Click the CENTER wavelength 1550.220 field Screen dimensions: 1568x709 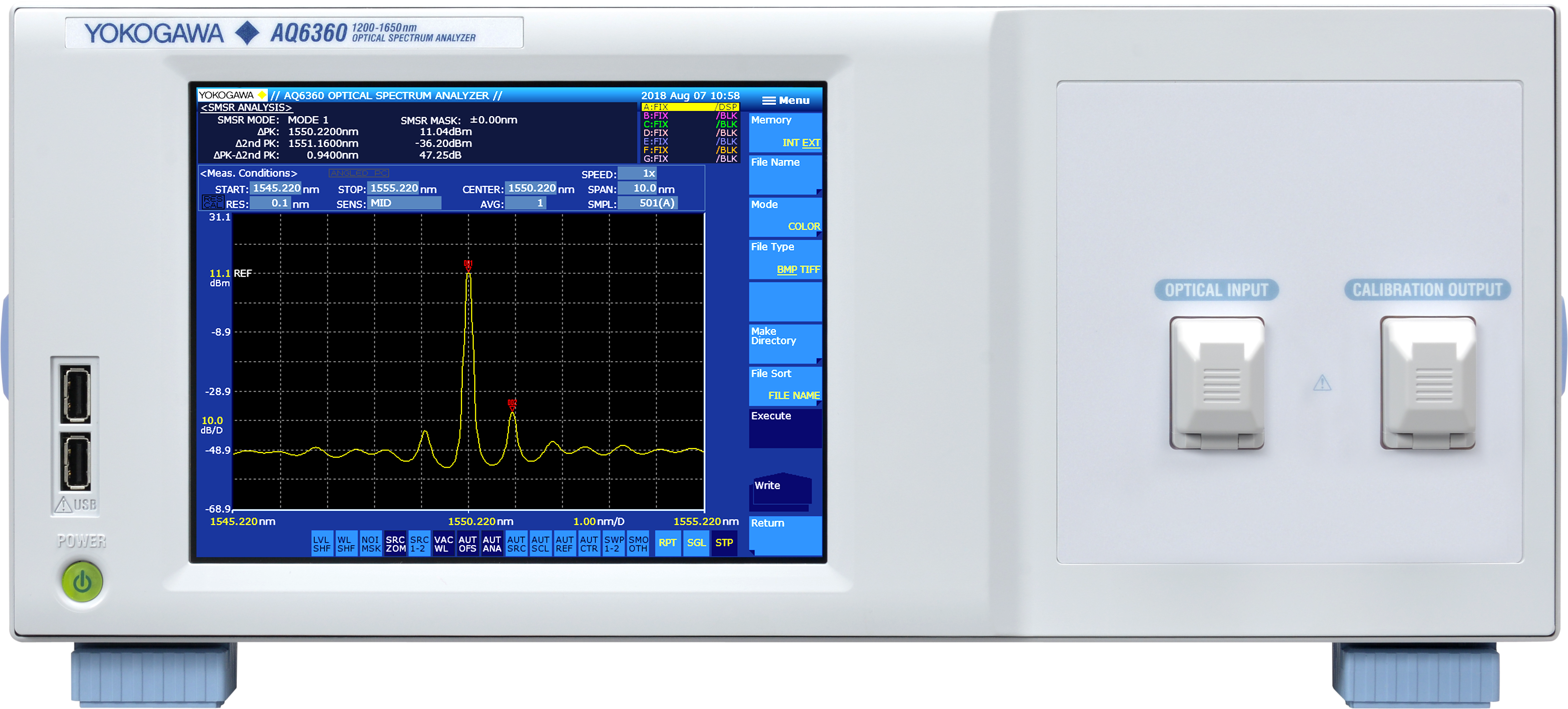pos(531,189)
